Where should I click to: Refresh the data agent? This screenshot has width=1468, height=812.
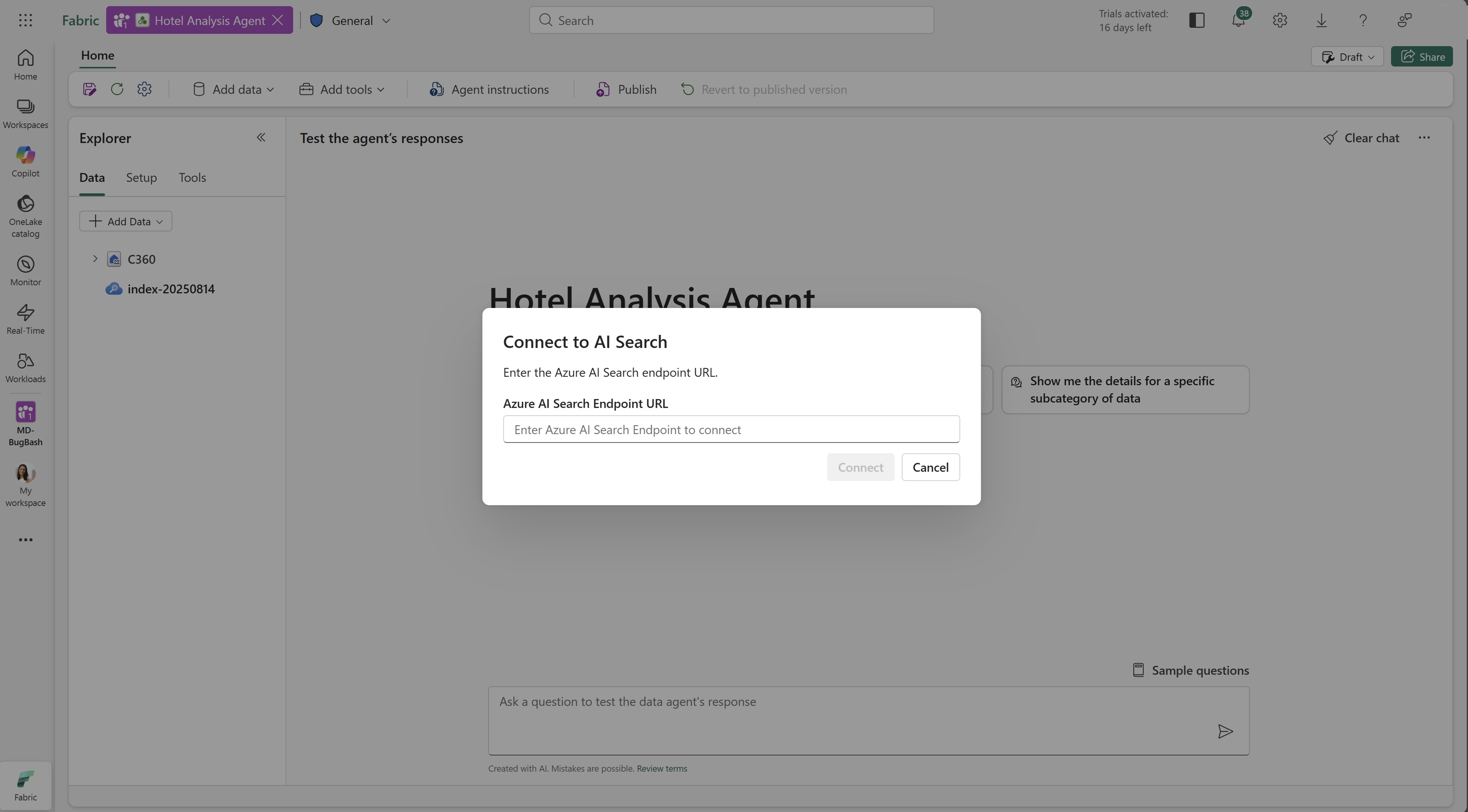[117, 90]
